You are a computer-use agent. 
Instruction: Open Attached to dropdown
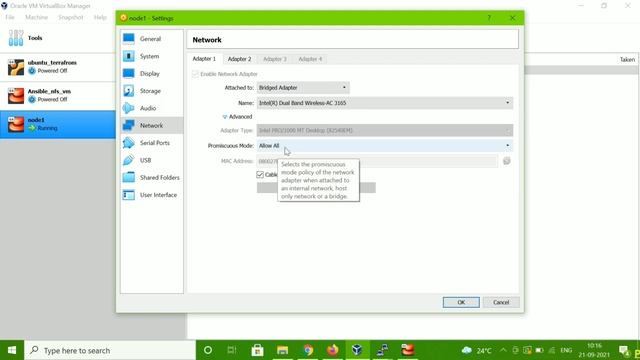coord(303,88)
